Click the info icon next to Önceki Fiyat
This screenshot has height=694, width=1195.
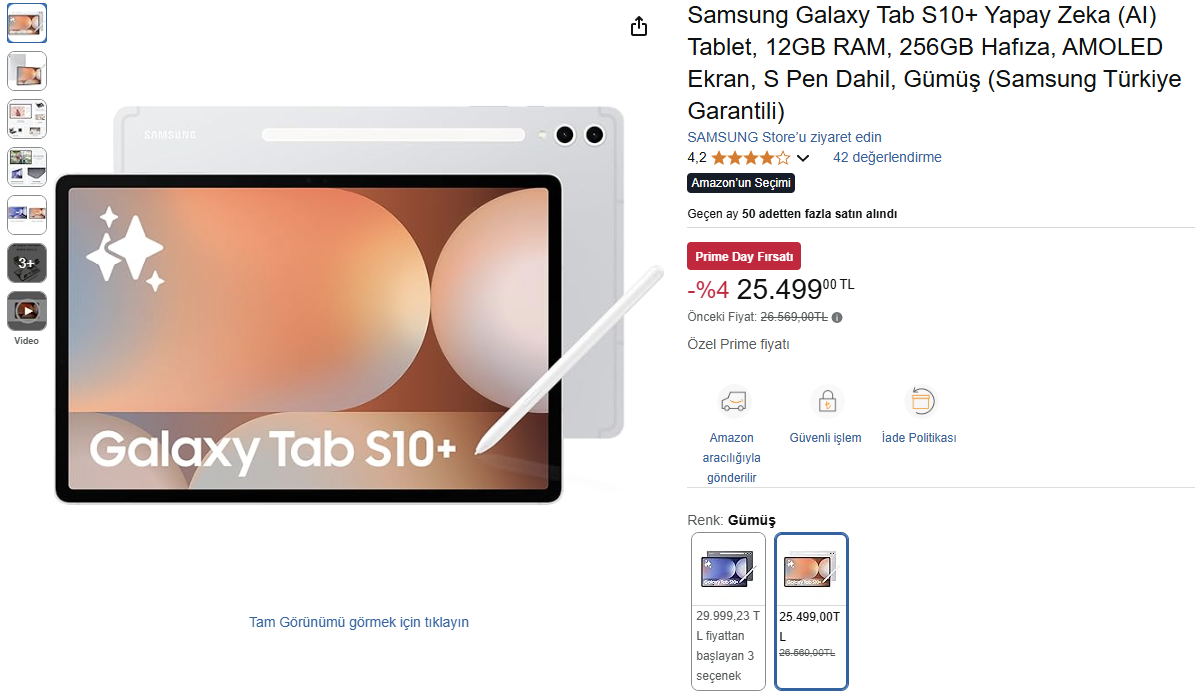click(837, 318)
